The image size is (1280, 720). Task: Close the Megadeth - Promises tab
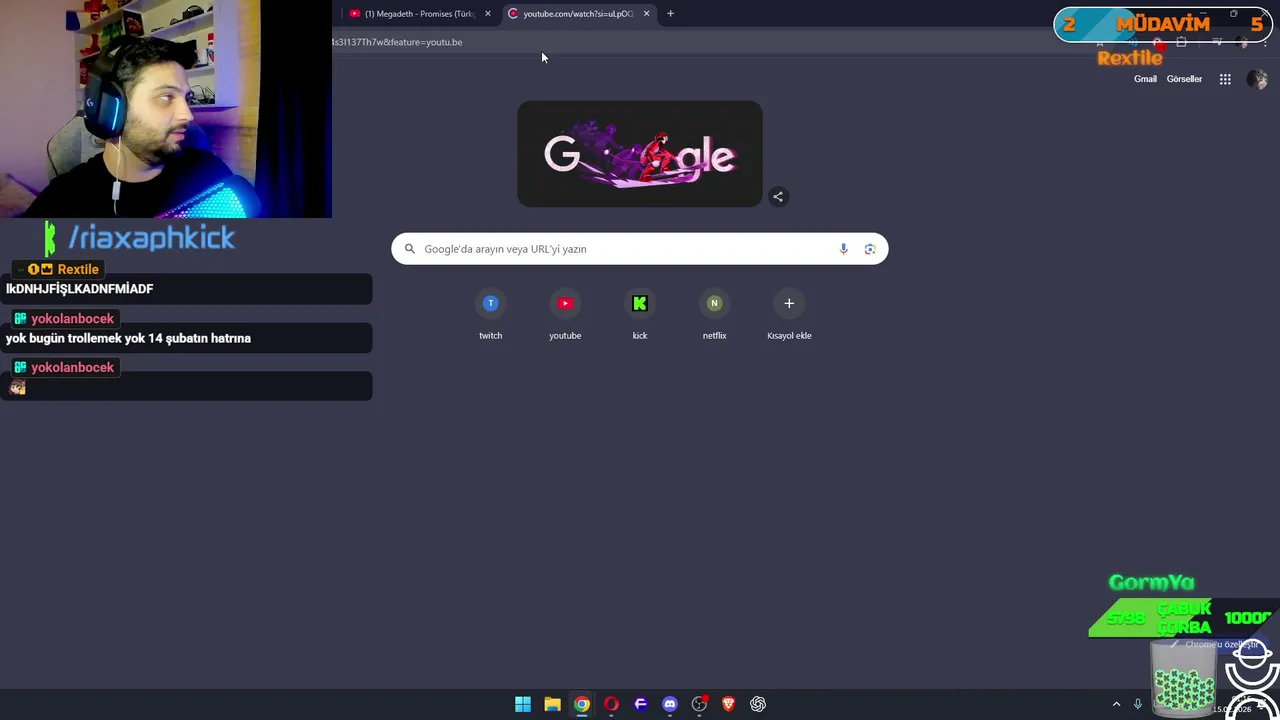point(488,14)
